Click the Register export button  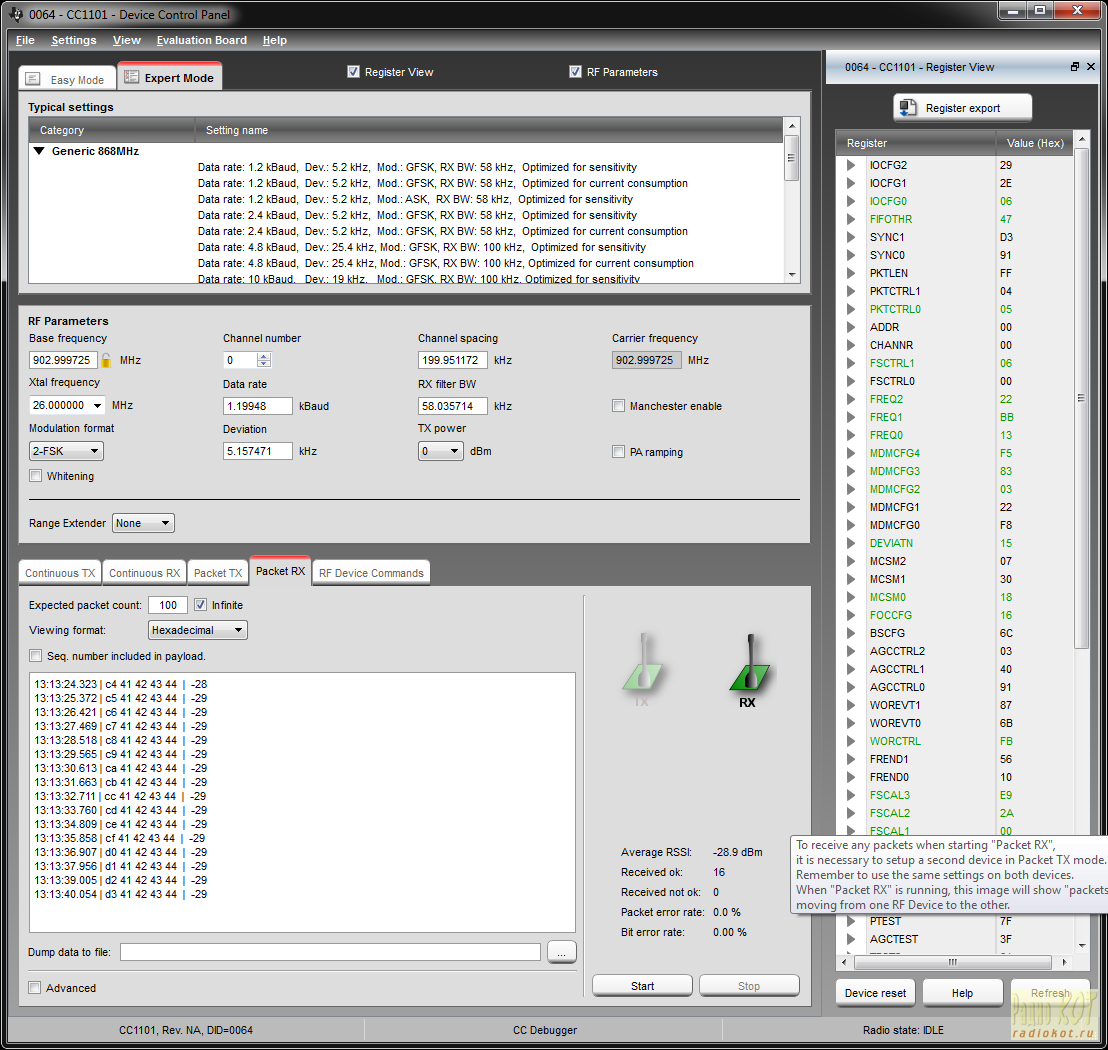coord(962,108)
